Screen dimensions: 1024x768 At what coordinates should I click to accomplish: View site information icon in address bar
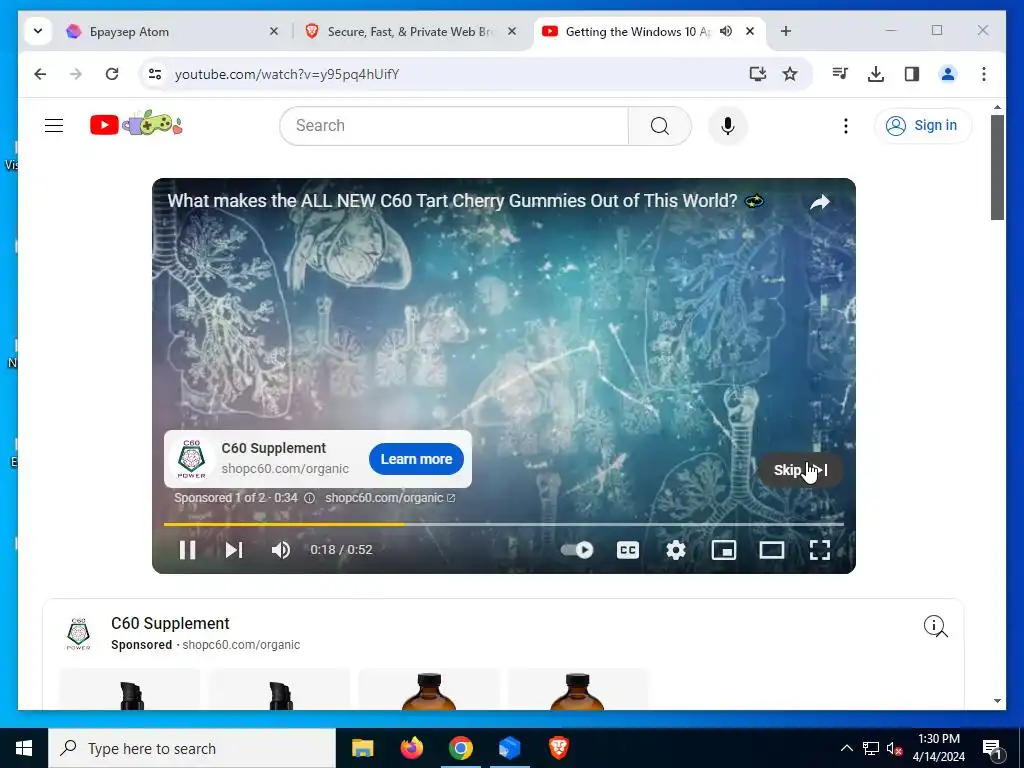[x=155, y=74]
